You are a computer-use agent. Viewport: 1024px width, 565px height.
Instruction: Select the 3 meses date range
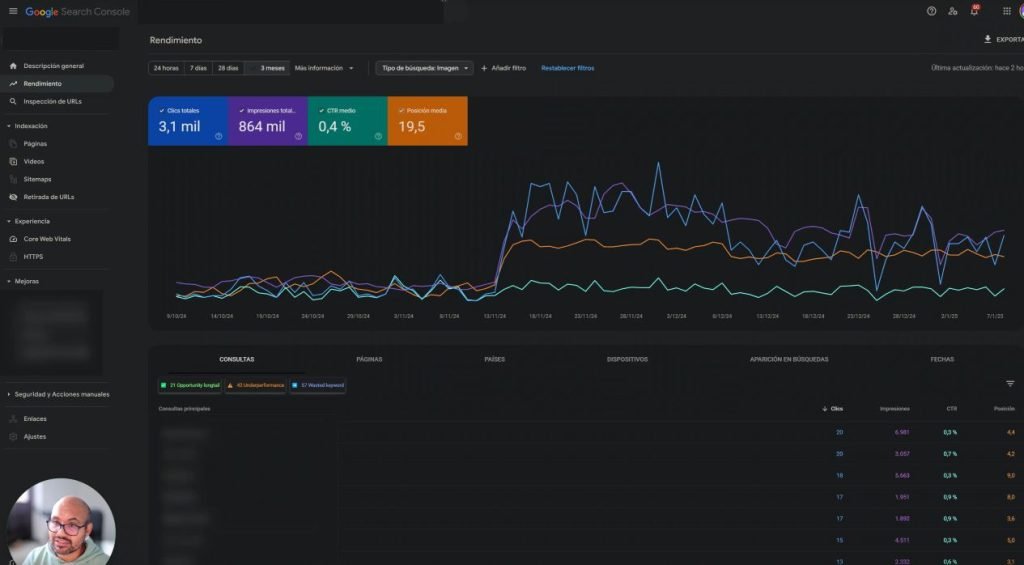coord(267,68)
